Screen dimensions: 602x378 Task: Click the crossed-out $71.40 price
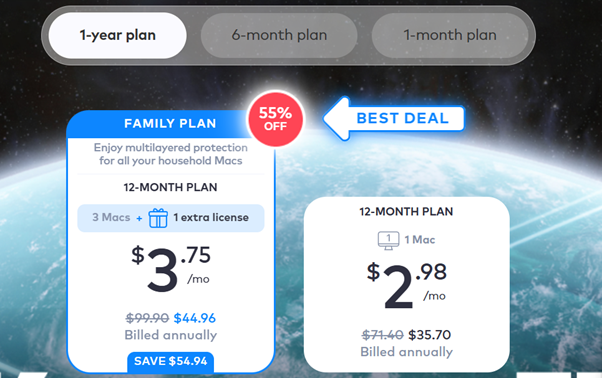[383, 335]
